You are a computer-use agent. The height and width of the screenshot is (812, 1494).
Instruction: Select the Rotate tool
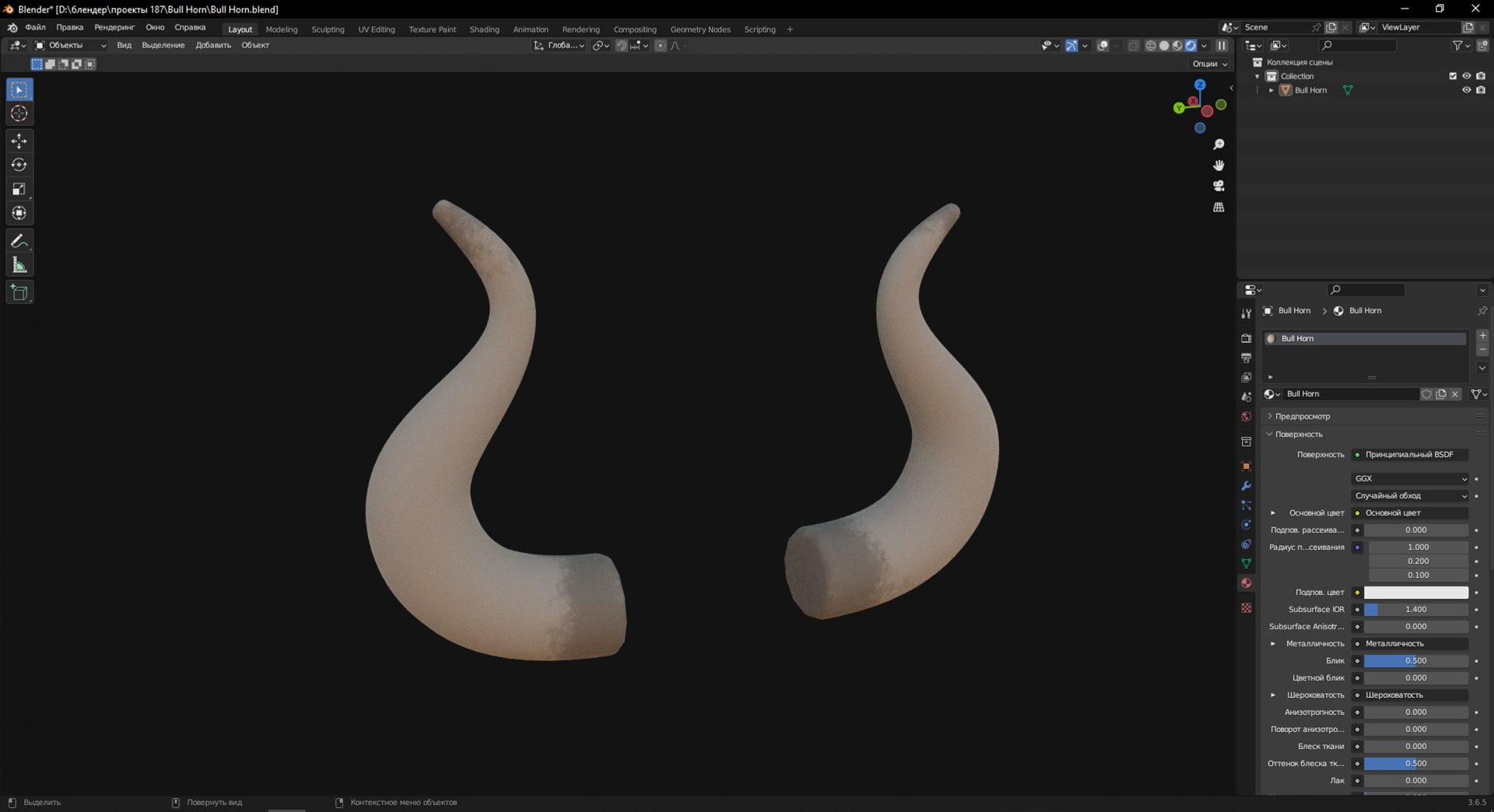(x=19, y=165)
